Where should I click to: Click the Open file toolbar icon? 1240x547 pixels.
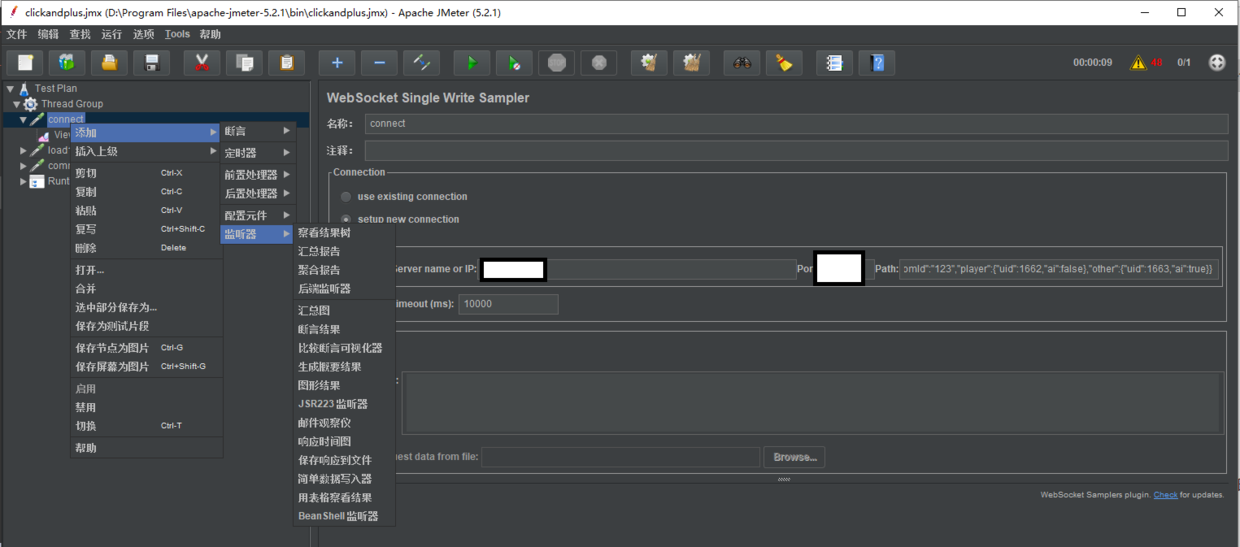[109, 62]
